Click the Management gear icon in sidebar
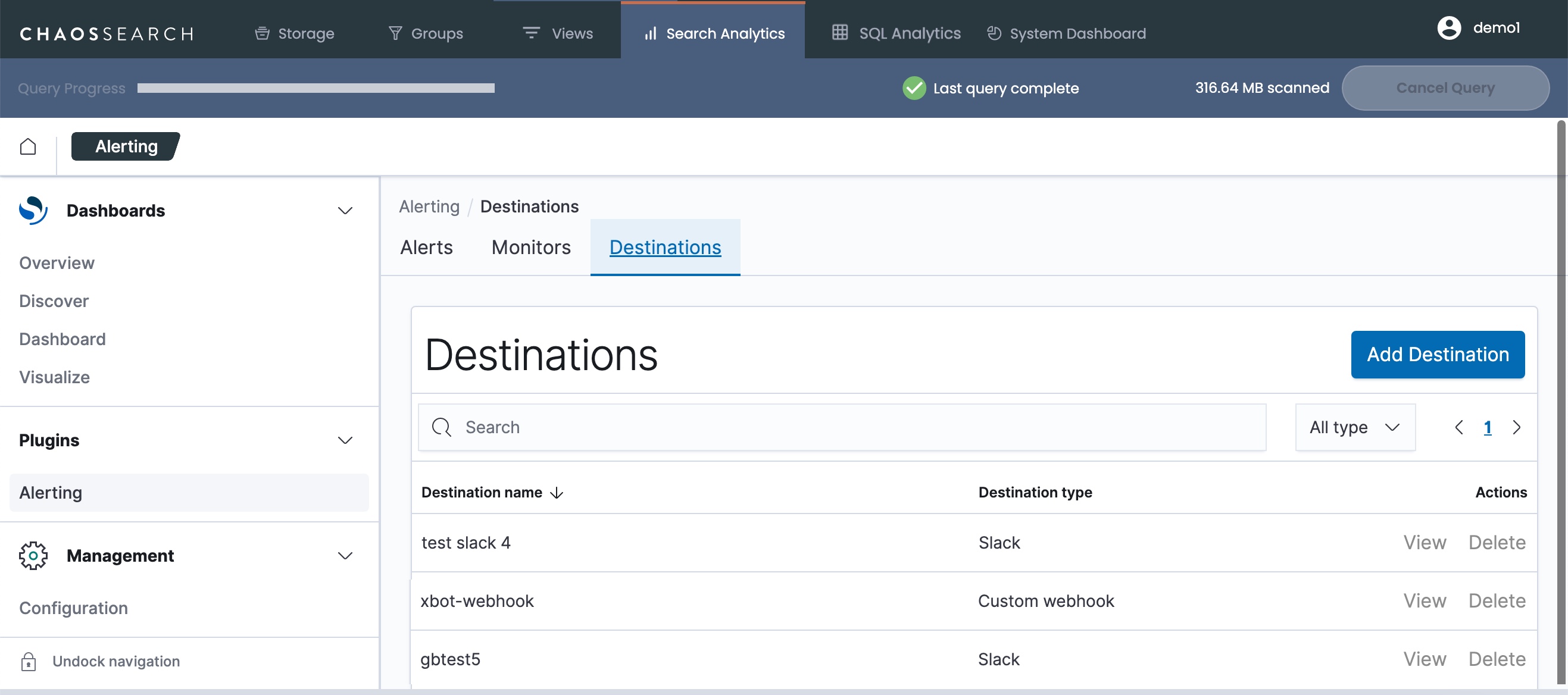1568x695 pixels. [33, 556]
